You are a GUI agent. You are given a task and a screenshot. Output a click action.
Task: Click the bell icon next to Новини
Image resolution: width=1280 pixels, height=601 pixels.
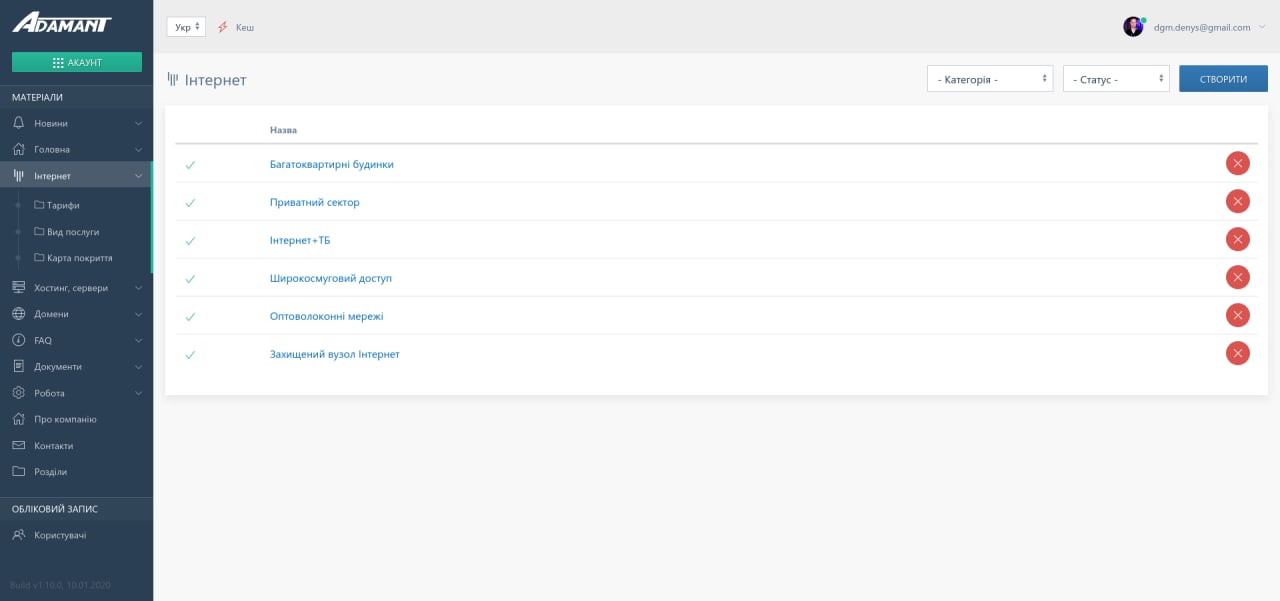[x=19, y=123]
